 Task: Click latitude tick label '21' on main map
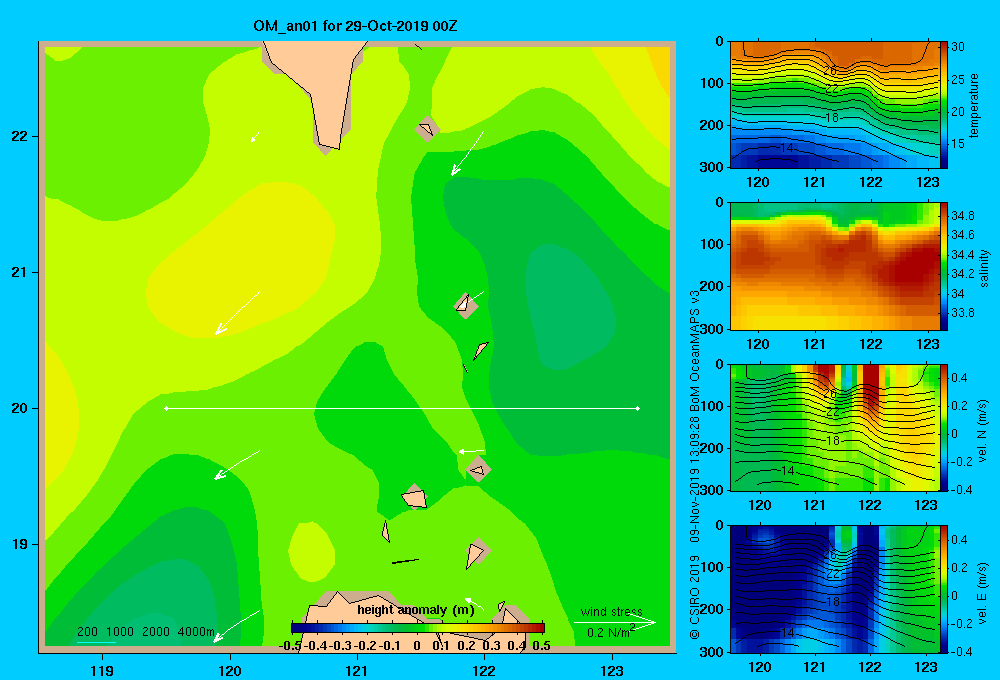click(x=20, y=272)
